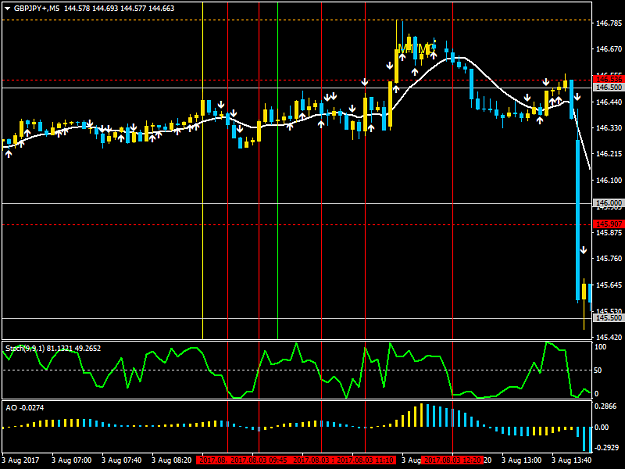Click the 3 Aug 13:00 time label

coord(521,460)
